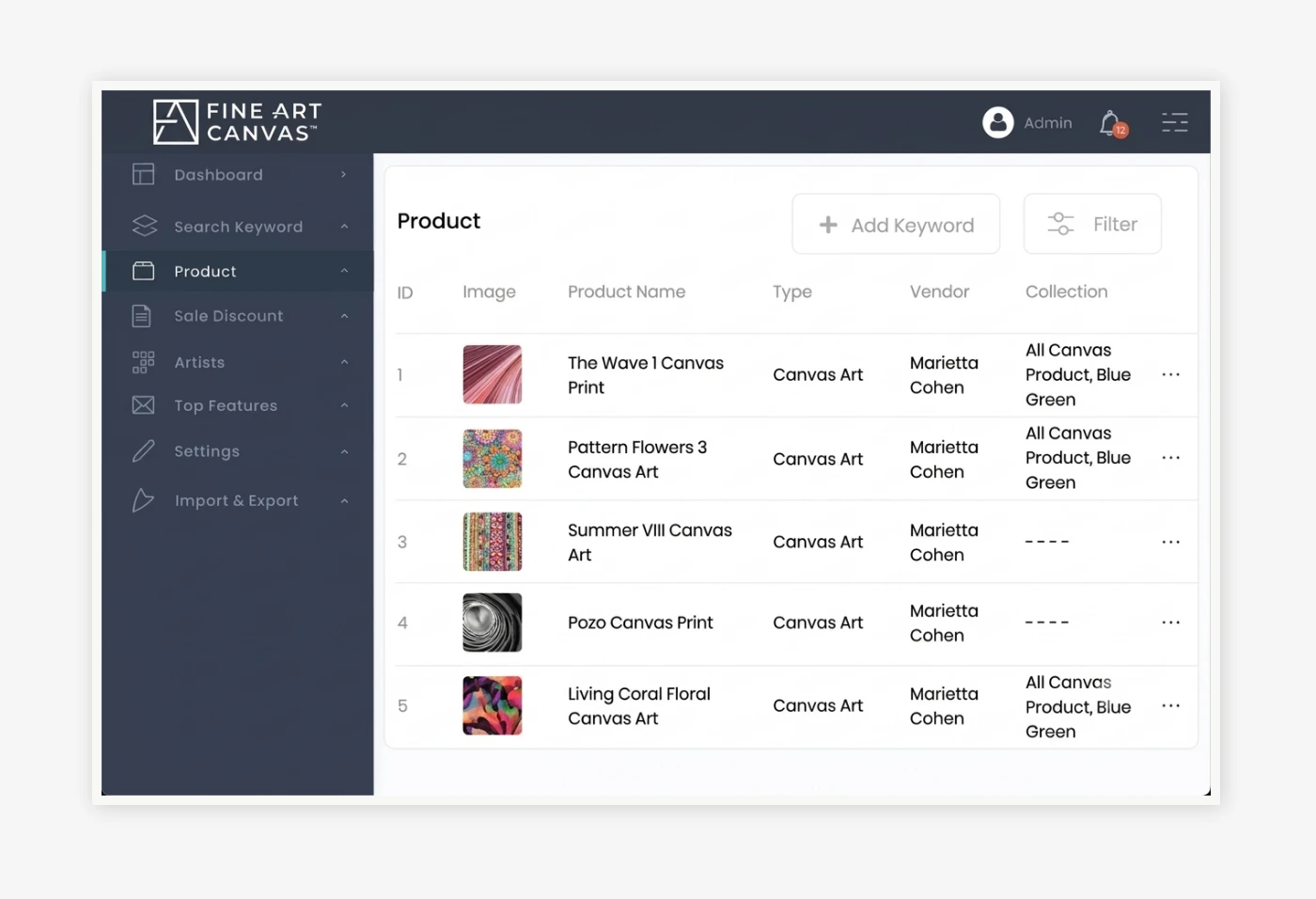Open The Wave 1 pink thumbnail
This screenshot has height=899, width=1316.
(492, 374)
